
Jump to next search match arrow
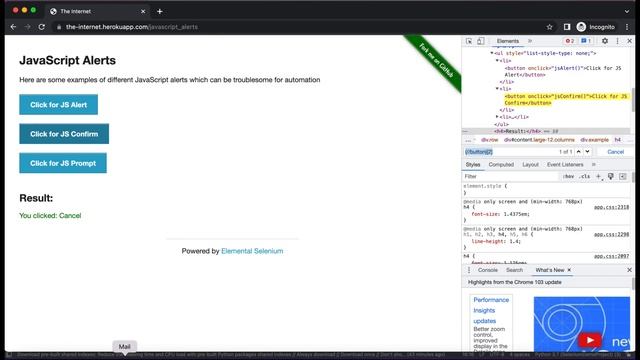point(587,151)
